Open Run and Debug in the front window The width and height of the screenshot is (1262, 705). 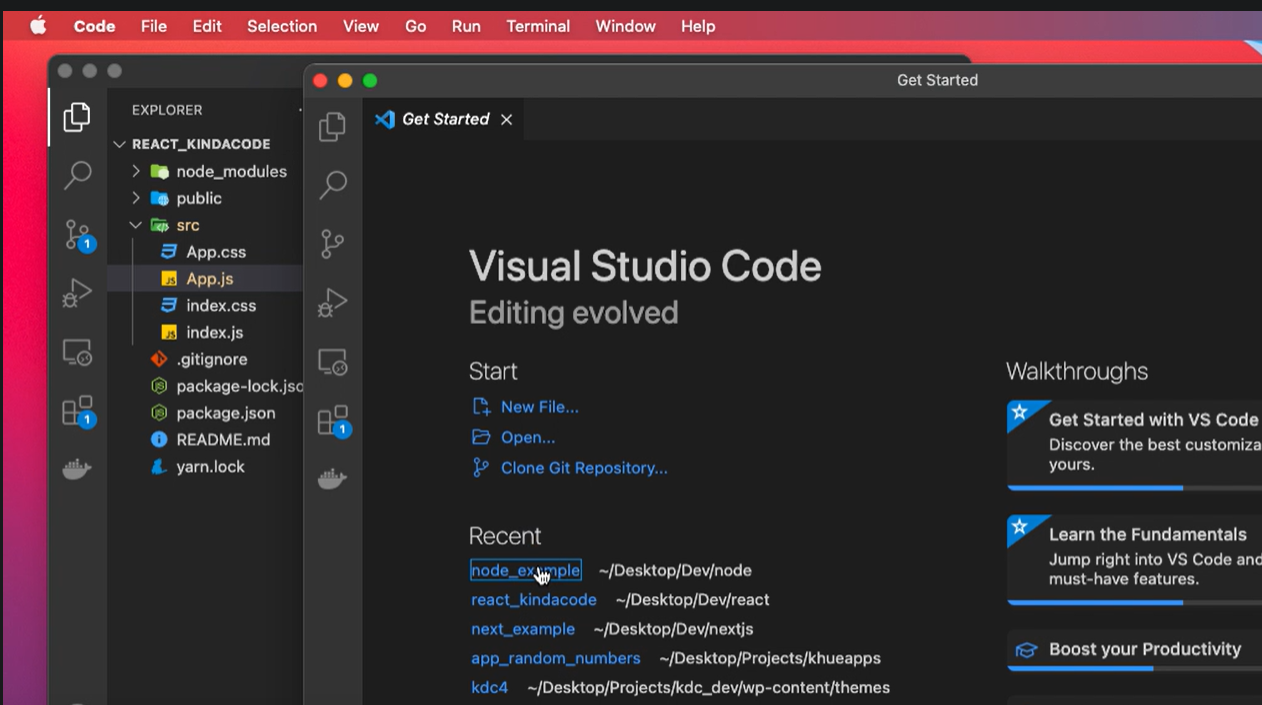coord(332,302)
